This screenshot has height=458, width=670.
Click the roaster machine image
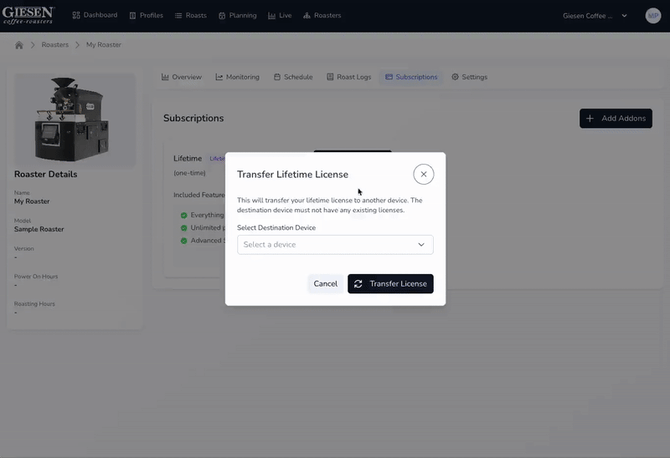pyautogui.click(x=75, y=118)
